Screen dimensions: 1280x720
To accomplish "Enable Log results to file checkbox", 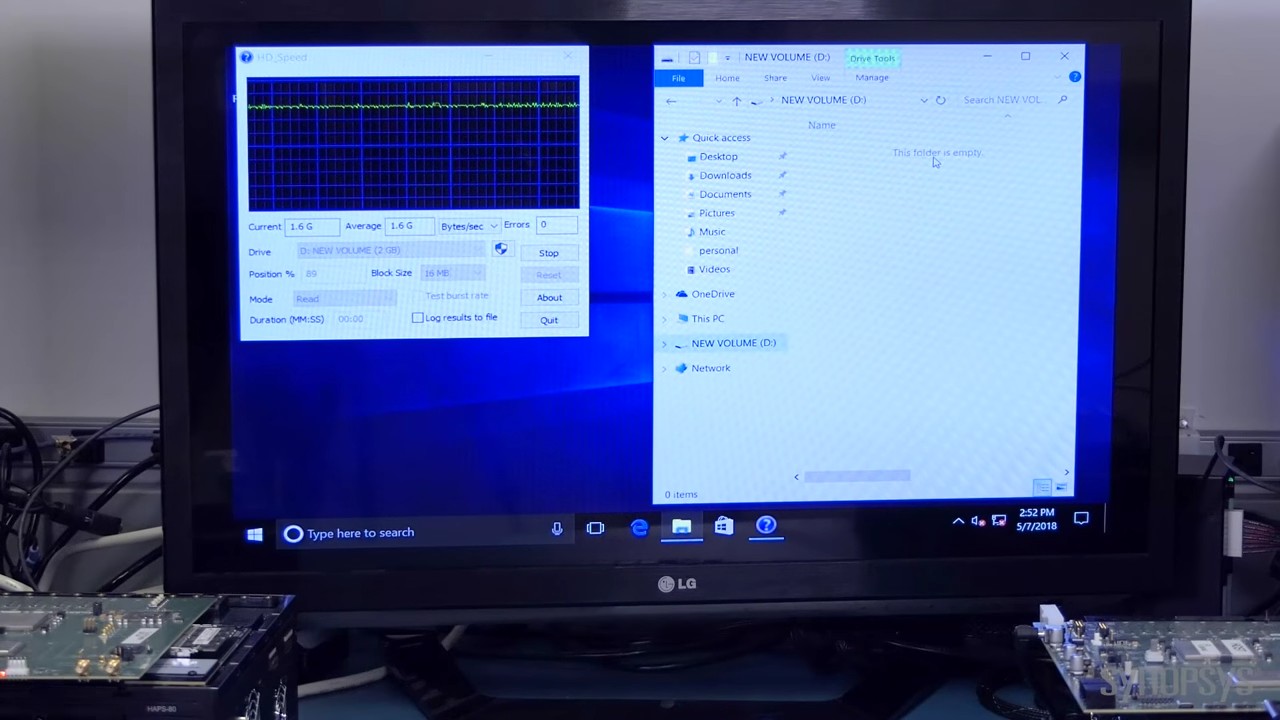I will (x=418, y=317).
